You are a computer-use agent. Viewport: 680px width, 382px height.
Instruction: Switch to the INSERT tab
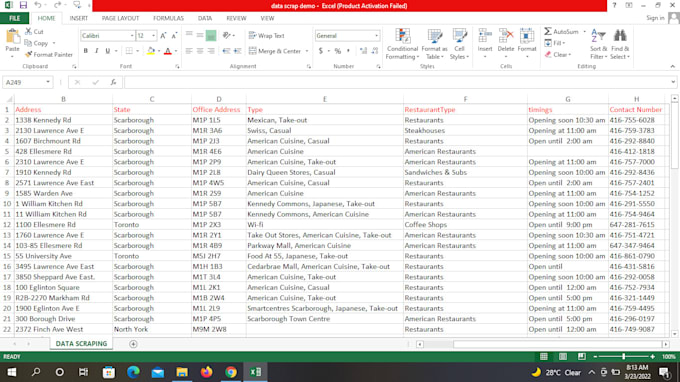[78, 18]
